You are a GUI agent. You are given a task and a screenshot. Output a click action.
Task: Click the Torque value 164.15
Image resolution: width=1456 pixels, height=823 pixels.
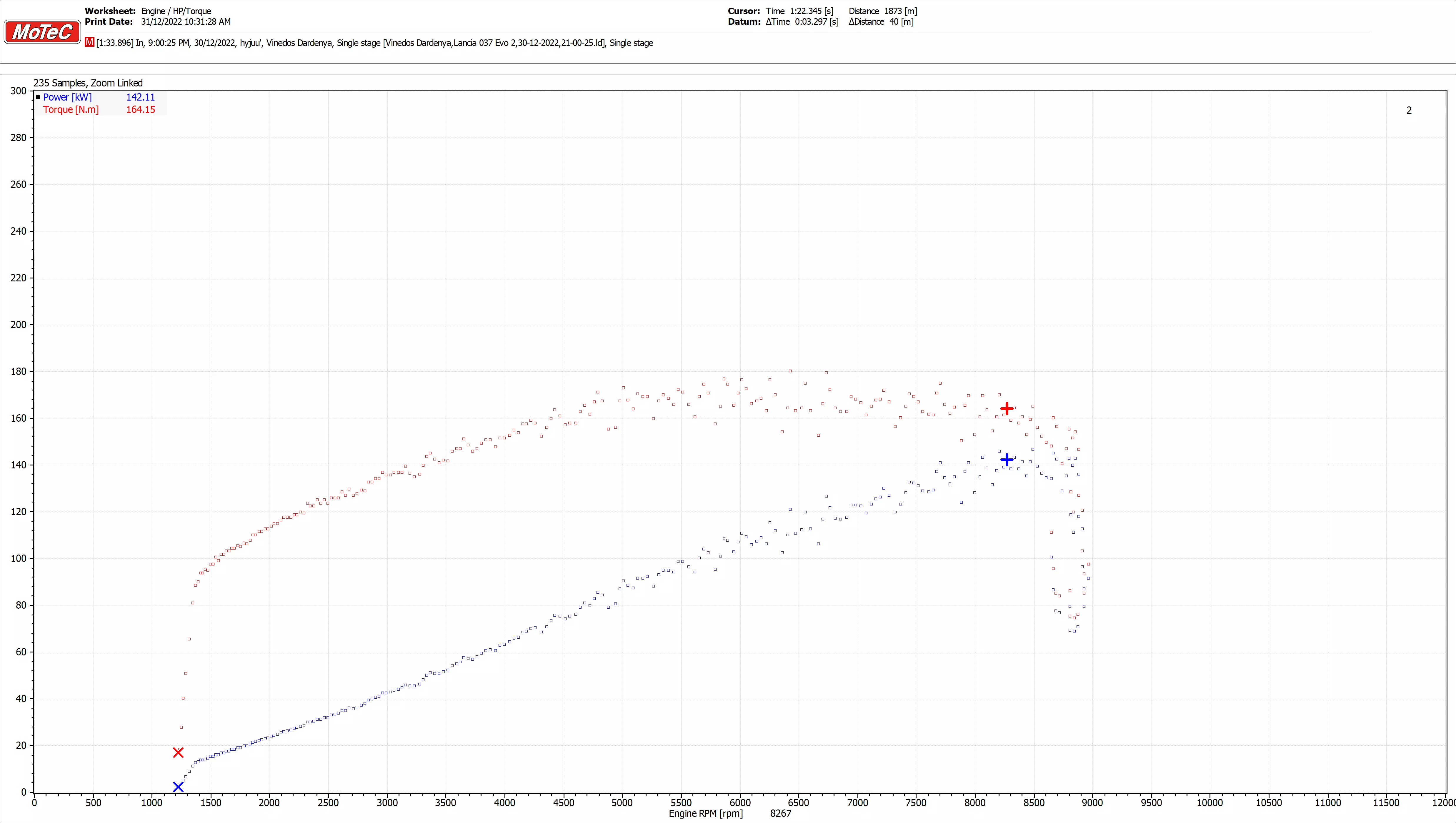click(140, 110)
